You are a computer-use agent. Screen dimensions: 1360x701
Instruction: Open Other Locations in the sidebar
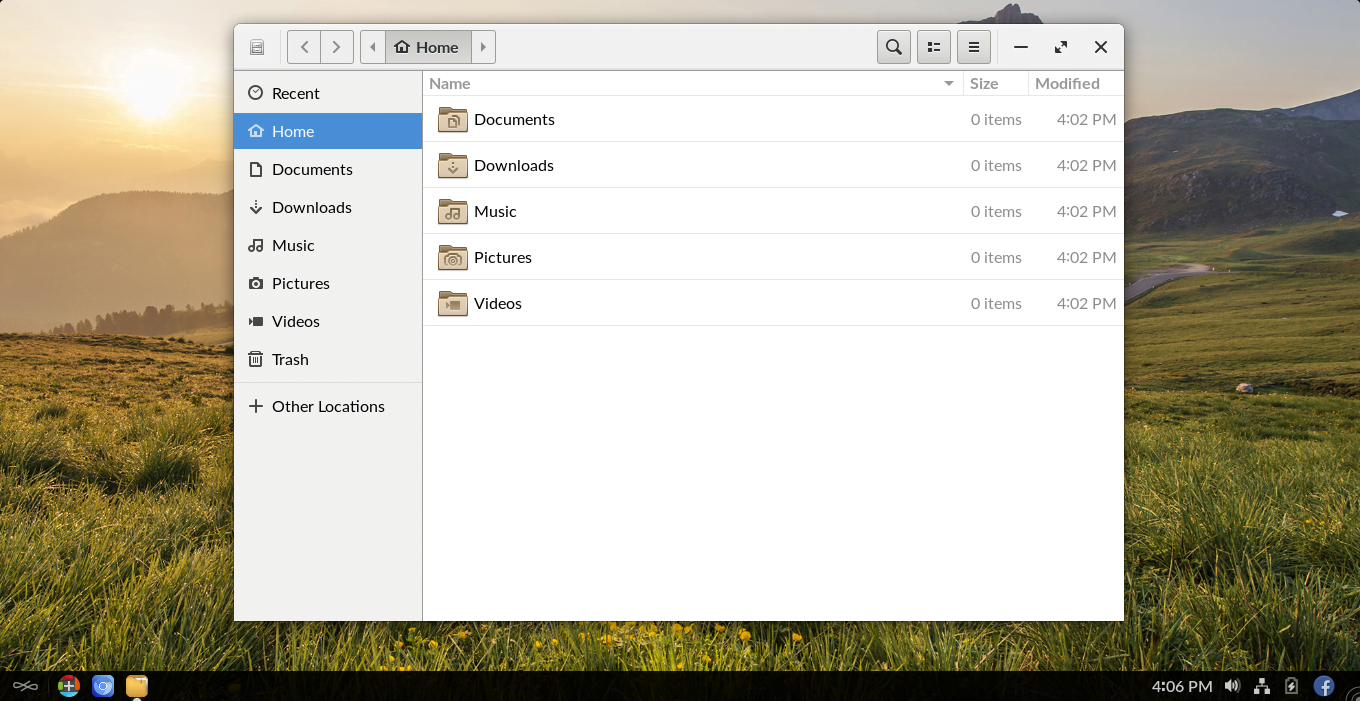[x=328, y=406]
